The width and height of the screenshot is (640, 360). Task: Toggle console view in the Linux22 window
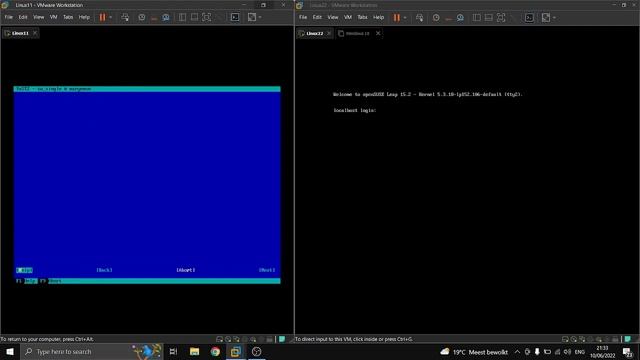tap(529, 18)
